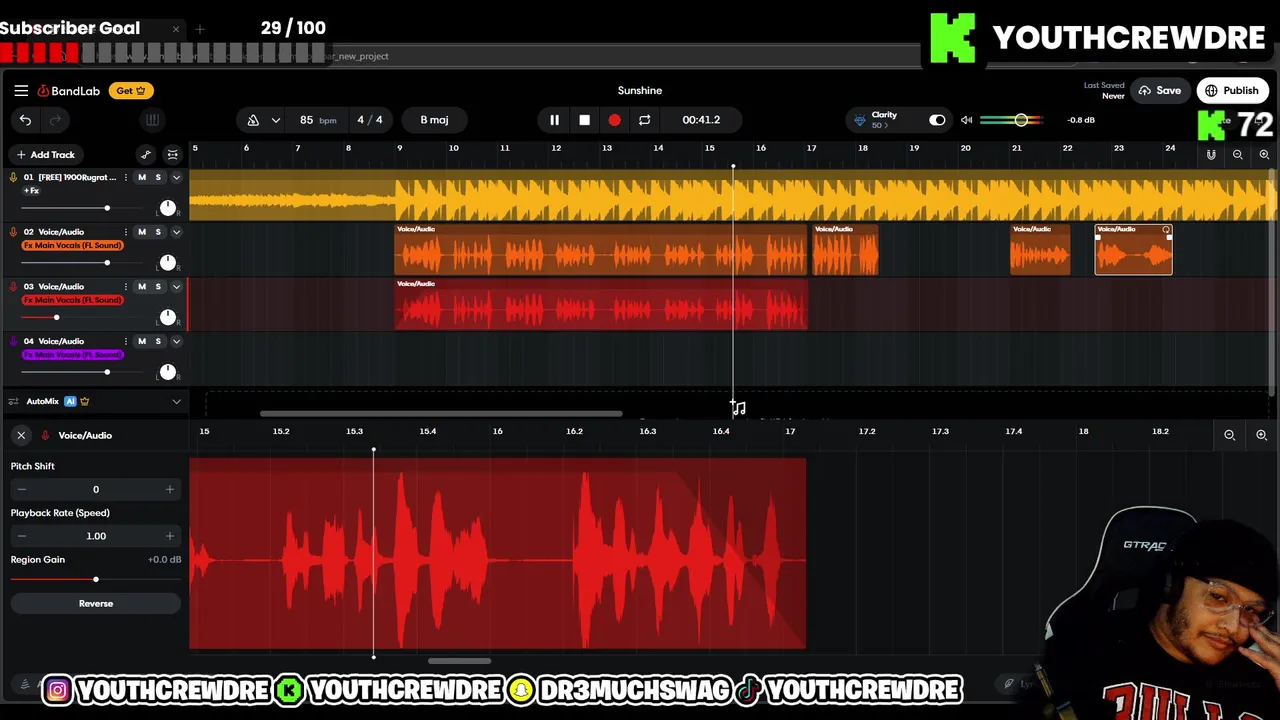This screenshot has width=1280, height=720.
Task: Decrease Pitch Shift with minus
Action: (22, 490)
